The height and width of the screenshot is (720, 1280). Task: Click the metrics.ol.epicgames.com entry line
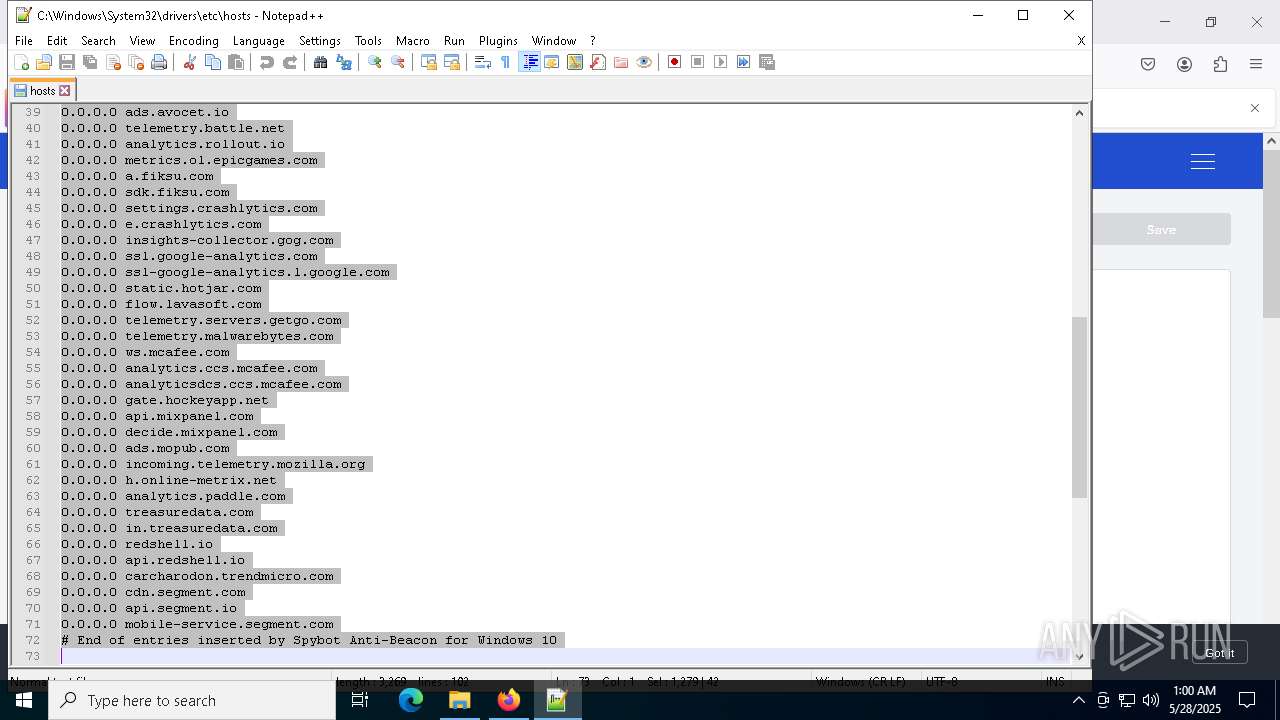pyautogui.click(x=189, y=160)
